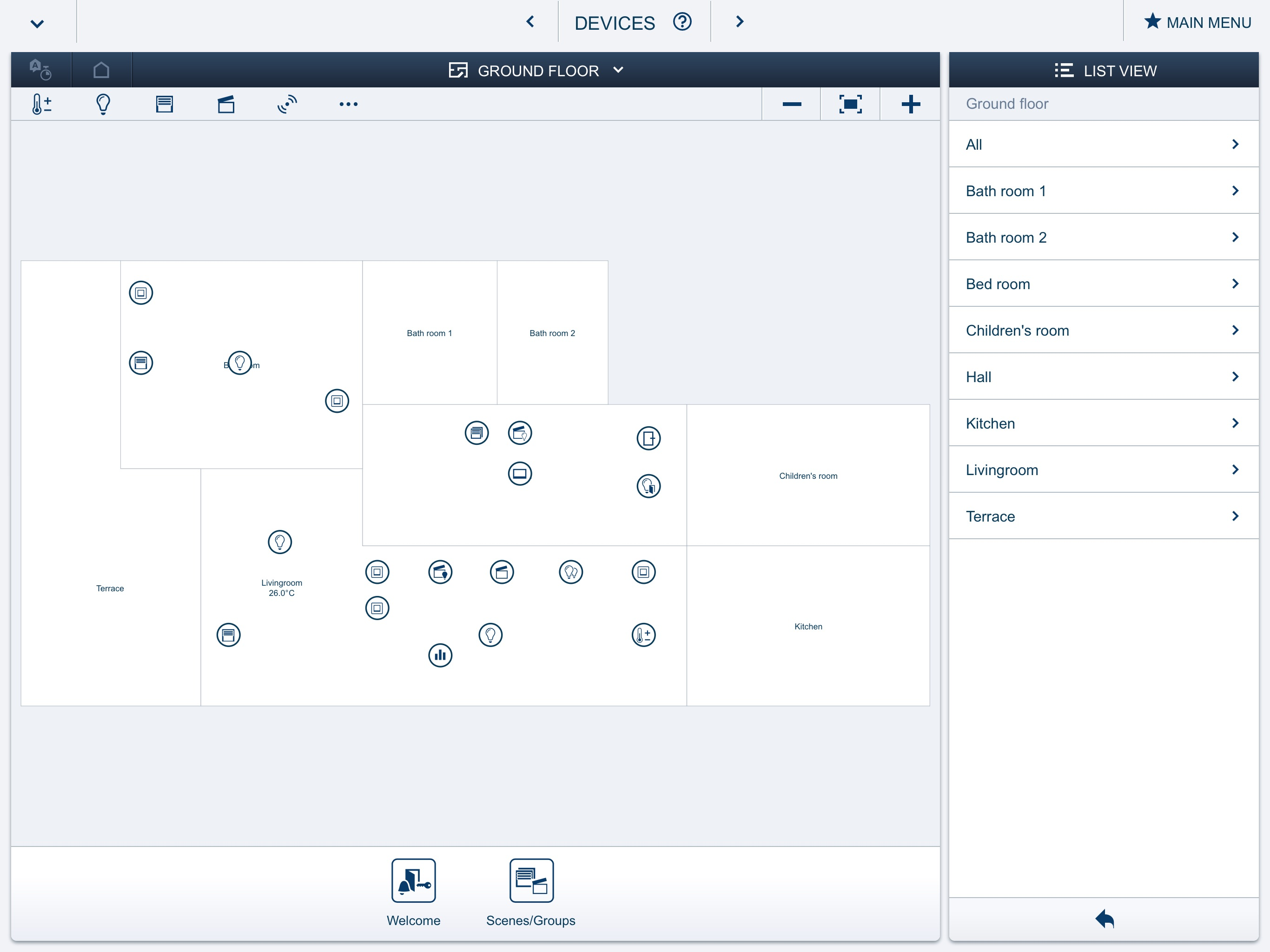Click the Ground floor list heading
The height and width of the screenshot is (952, 1270).
[1006, 104]
